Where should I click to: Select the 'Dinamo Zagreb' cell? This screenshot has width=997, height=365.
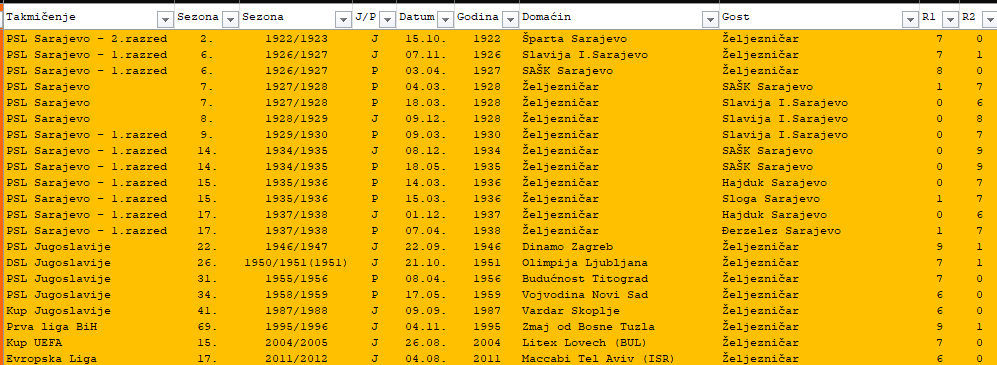pyautogui.click(x=619, y=247)
